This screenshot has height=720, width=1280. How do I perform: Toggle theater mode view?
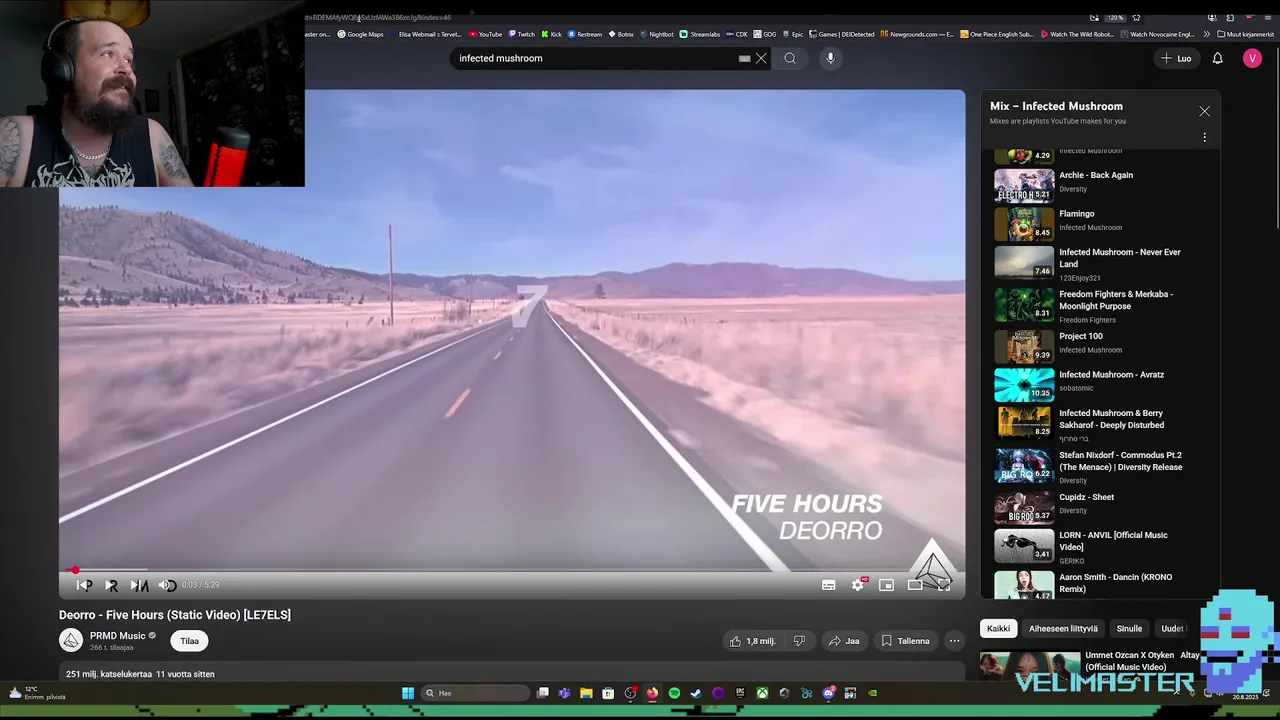pyautogui.click(x=914, y=585)
